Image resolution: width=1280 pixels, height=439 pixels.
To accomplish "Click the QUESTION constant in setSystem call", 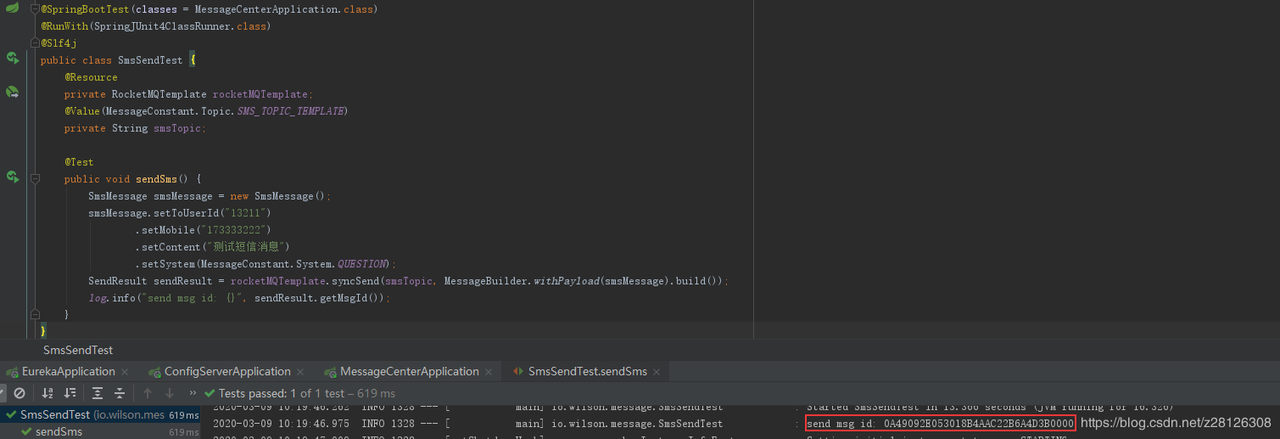I will click(x=364, y=264).
